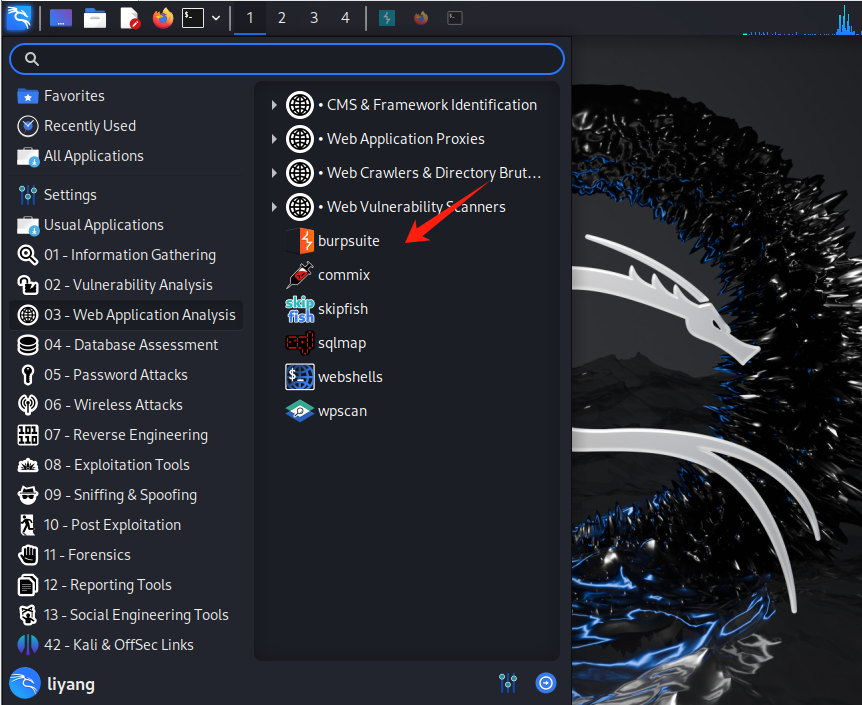The image size is (862, 705).
Task: Open the terminal emulator launcher icon
Action: (193, 18)
